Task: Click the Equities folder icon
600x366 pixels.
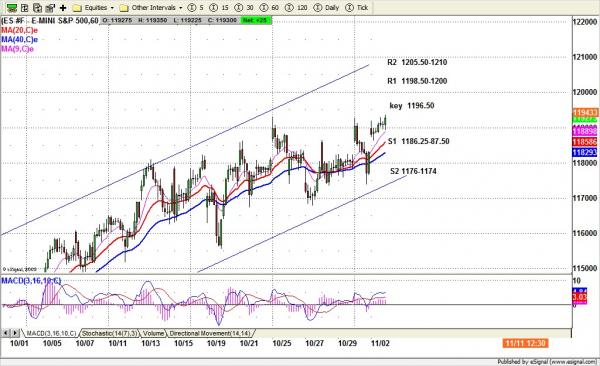Action: [x=77, y=8]
